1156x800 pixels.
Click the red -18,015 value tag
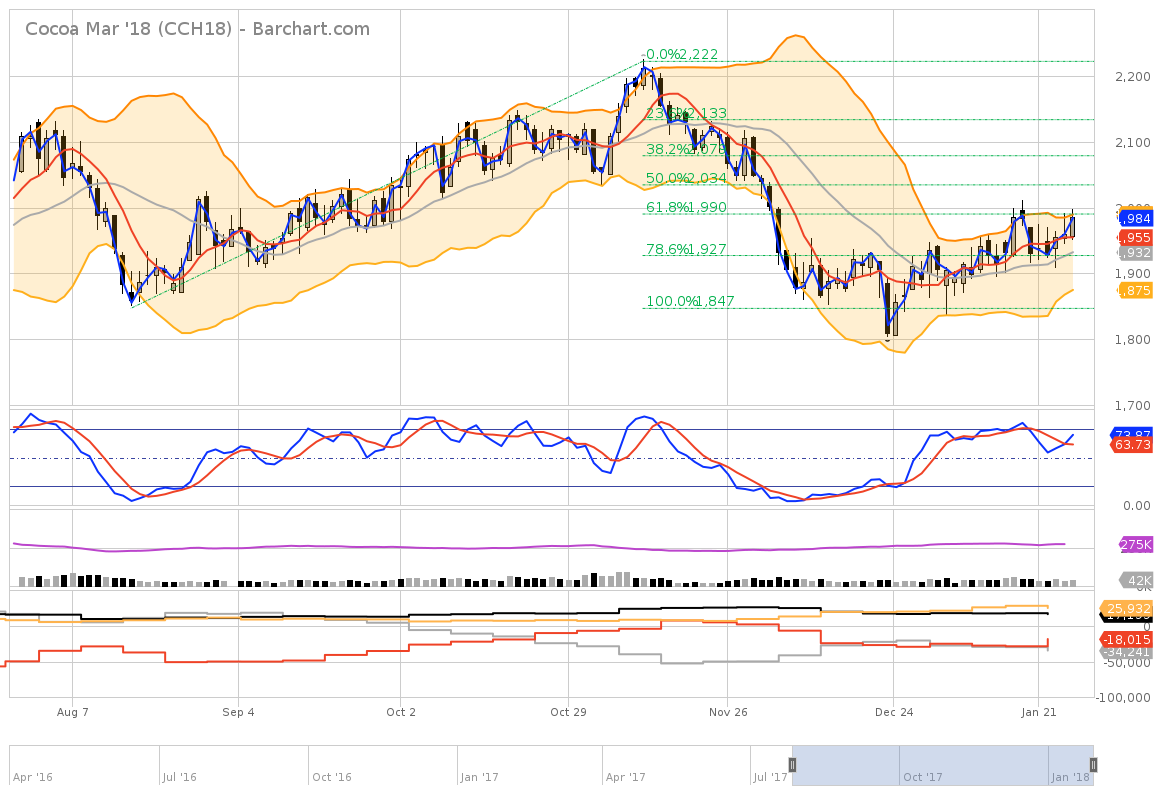click(1127, 639)
